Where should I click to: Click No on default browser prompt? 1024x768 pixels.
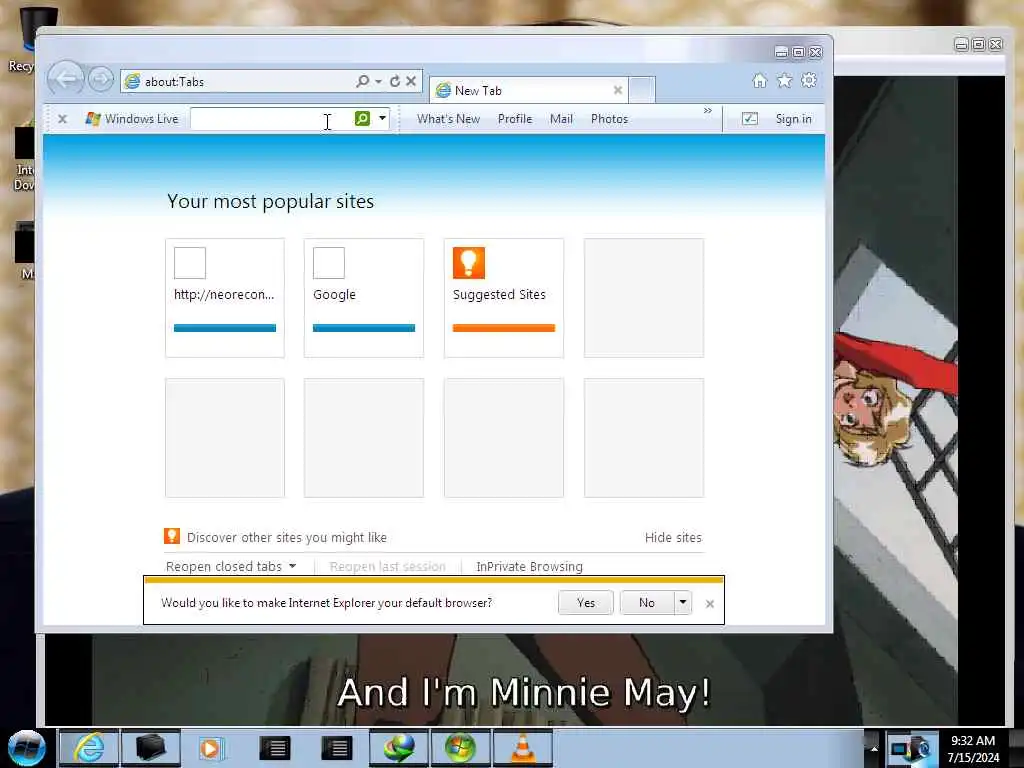point(647,603)
